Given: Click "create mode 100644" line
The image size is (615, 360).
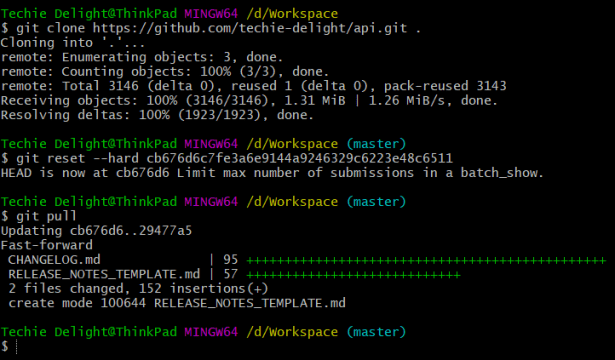Looking at the screenshot, I should (177, 303).
